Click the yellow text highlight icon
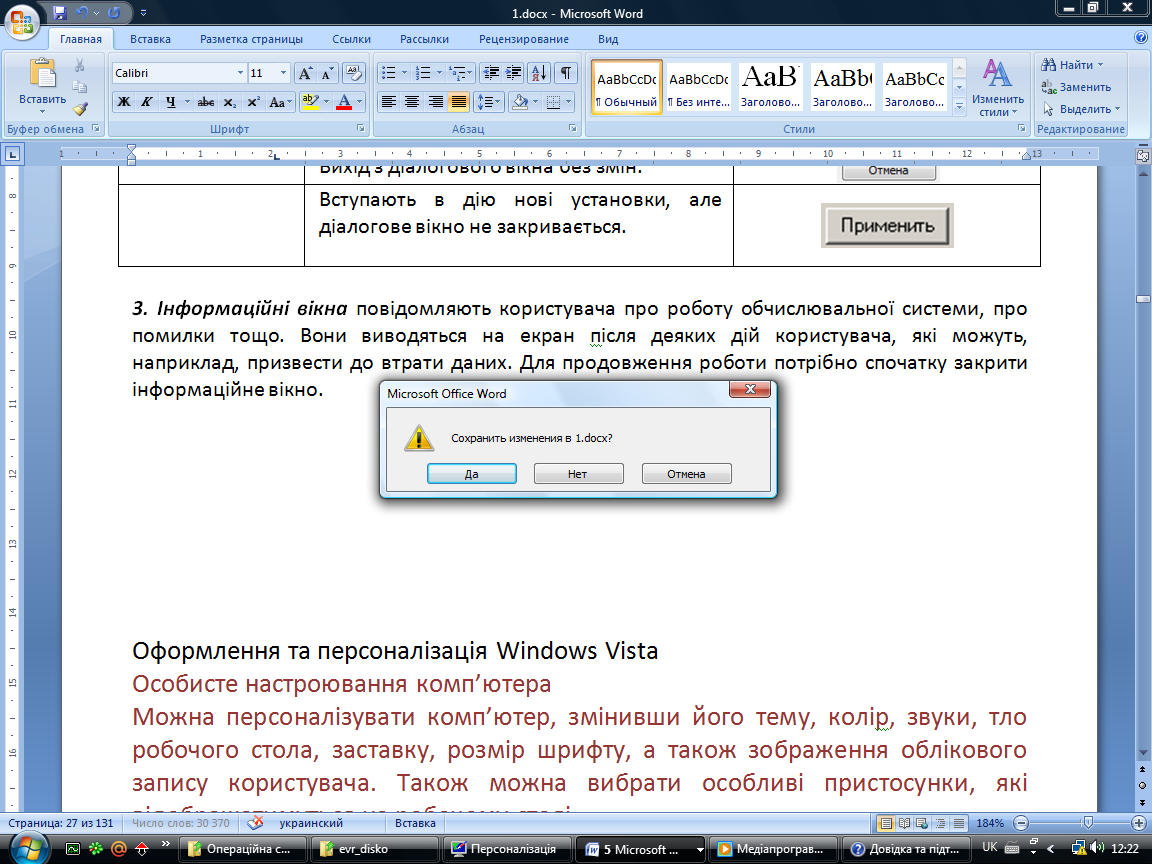 [x=311, y=102]
